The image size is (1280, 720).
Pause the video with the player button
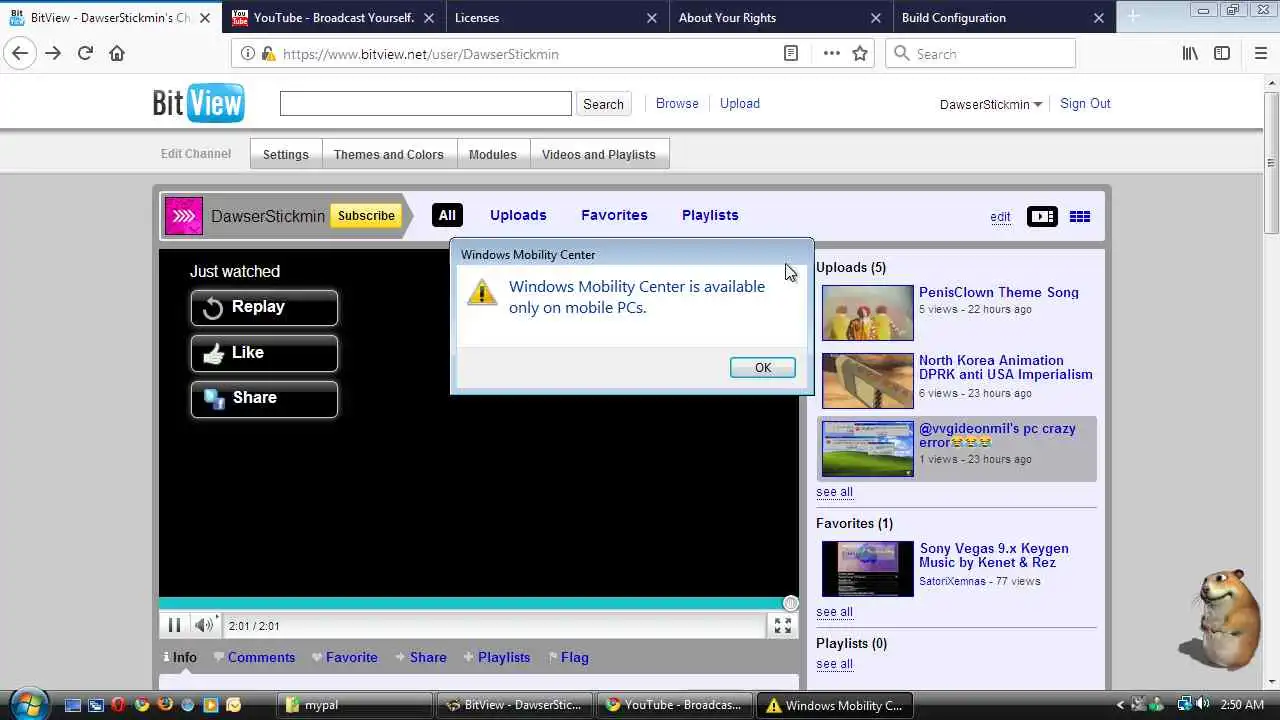point(174,626)
